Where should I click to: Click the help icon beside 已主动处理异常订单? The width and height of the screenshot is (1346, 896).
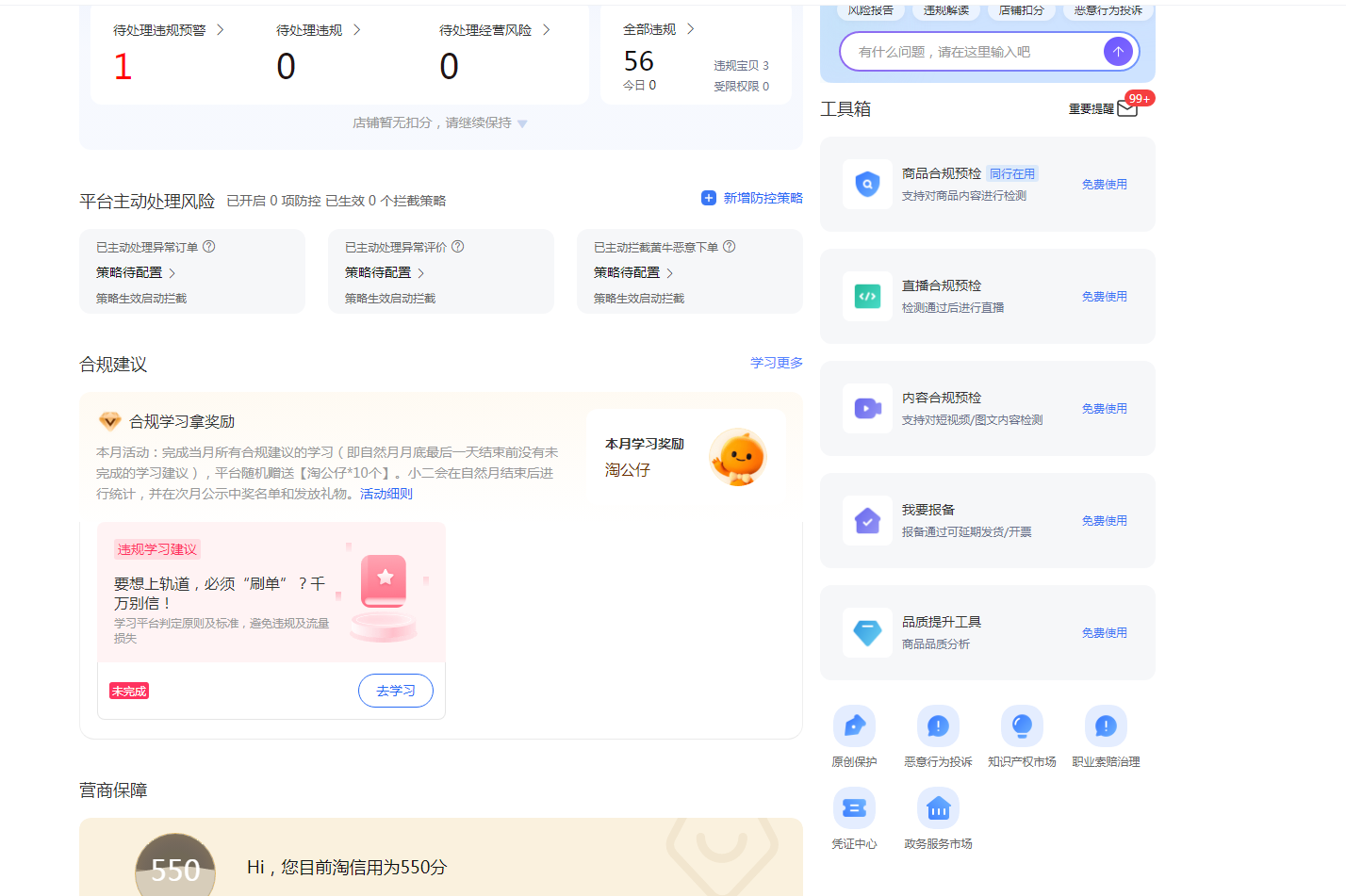tap(209, 247)
